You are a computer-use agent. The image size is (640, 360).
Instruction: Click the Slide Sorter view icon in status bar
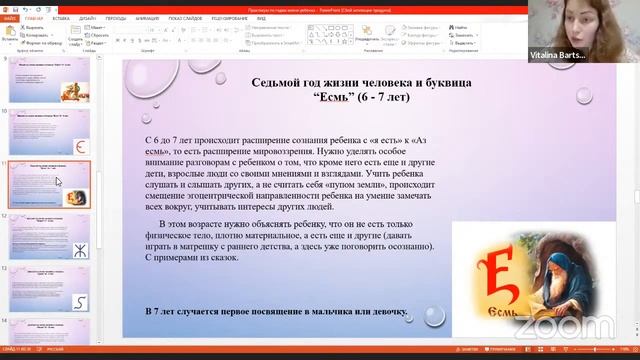click(540, 350)
